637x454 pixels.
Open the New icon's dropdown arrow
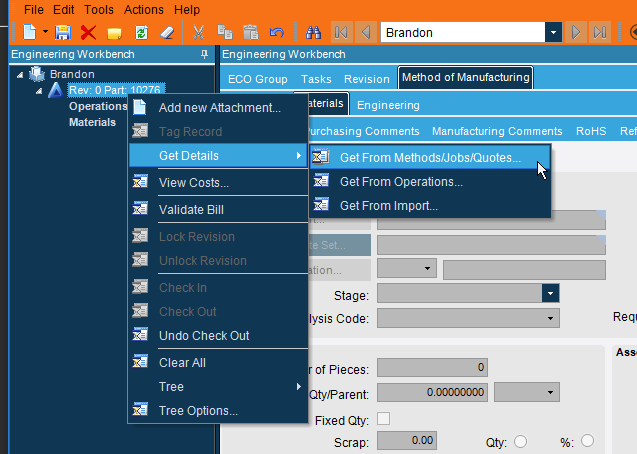click(x=45, y=32)
